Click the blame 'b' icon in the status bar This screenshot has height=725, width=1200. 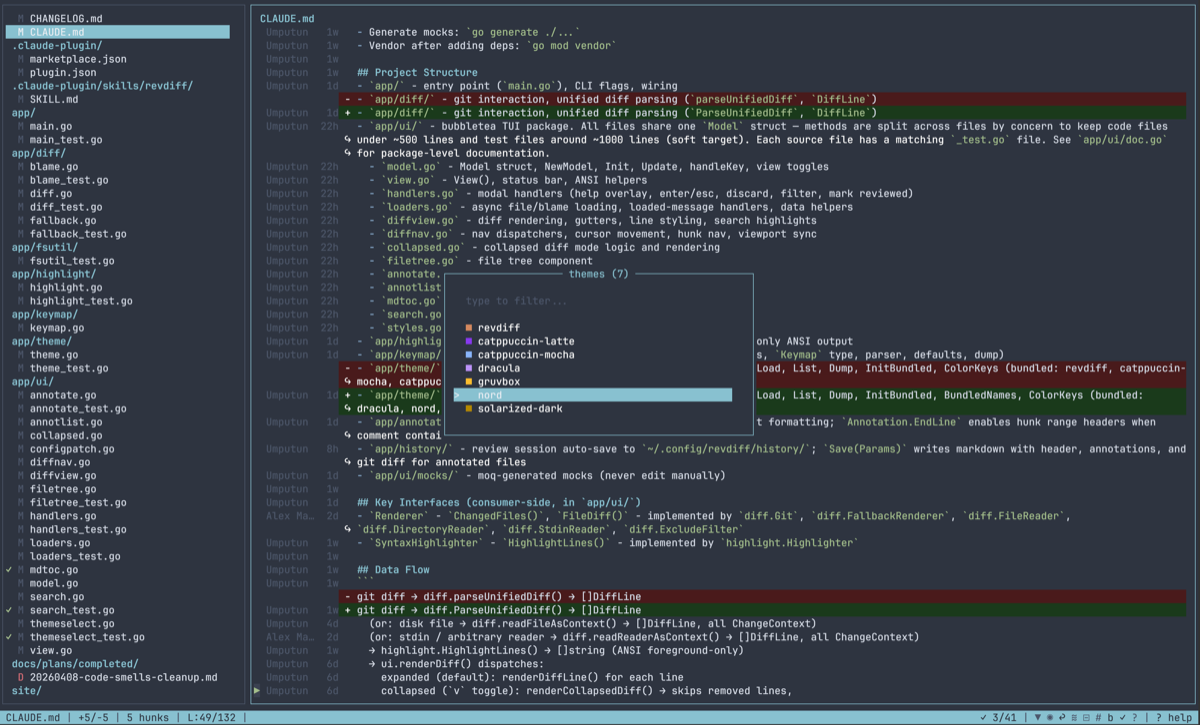point(1110,717)
